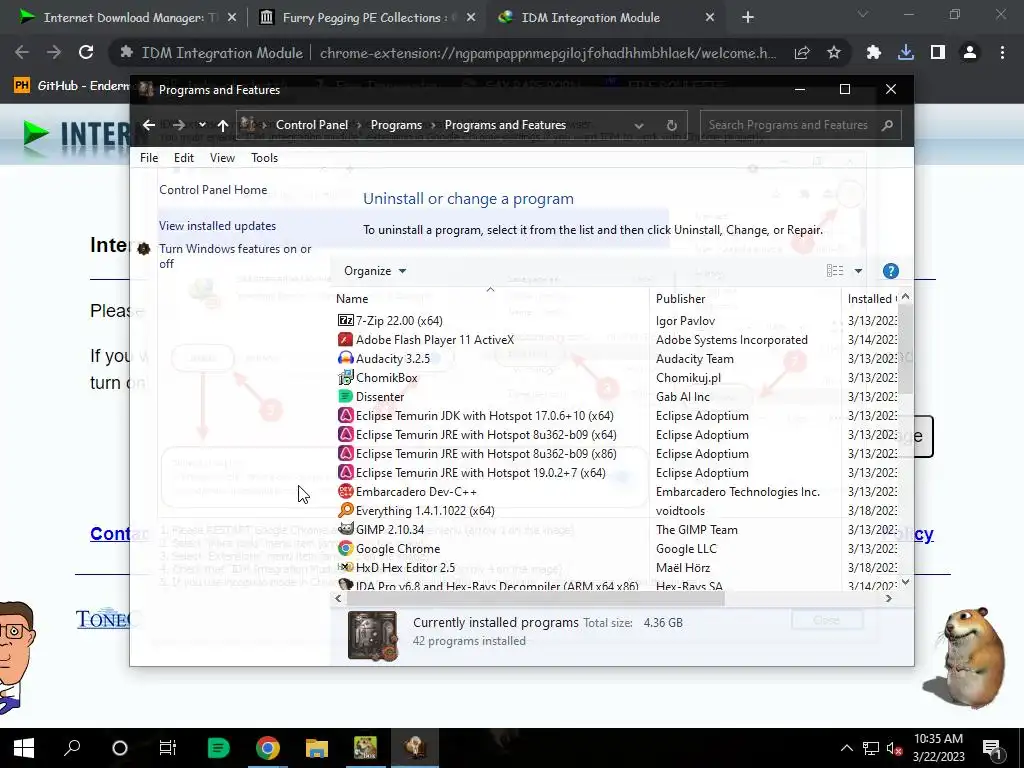This screenshot has width=1024, height=768.
Task: Click the Chrome address bar URL
Action: [x=547, y=53]
